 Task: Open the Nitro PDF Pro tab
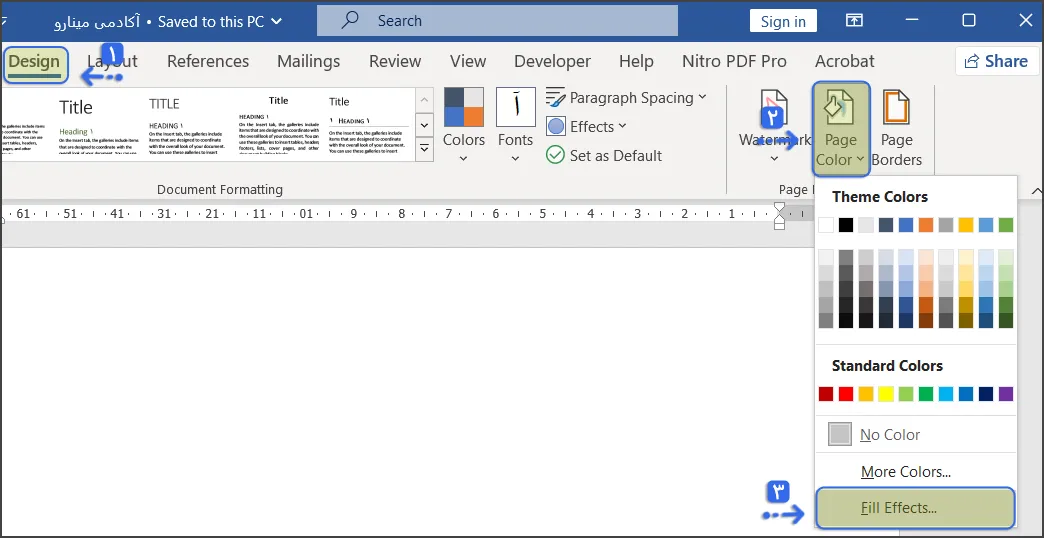click(x=734, y=61)
